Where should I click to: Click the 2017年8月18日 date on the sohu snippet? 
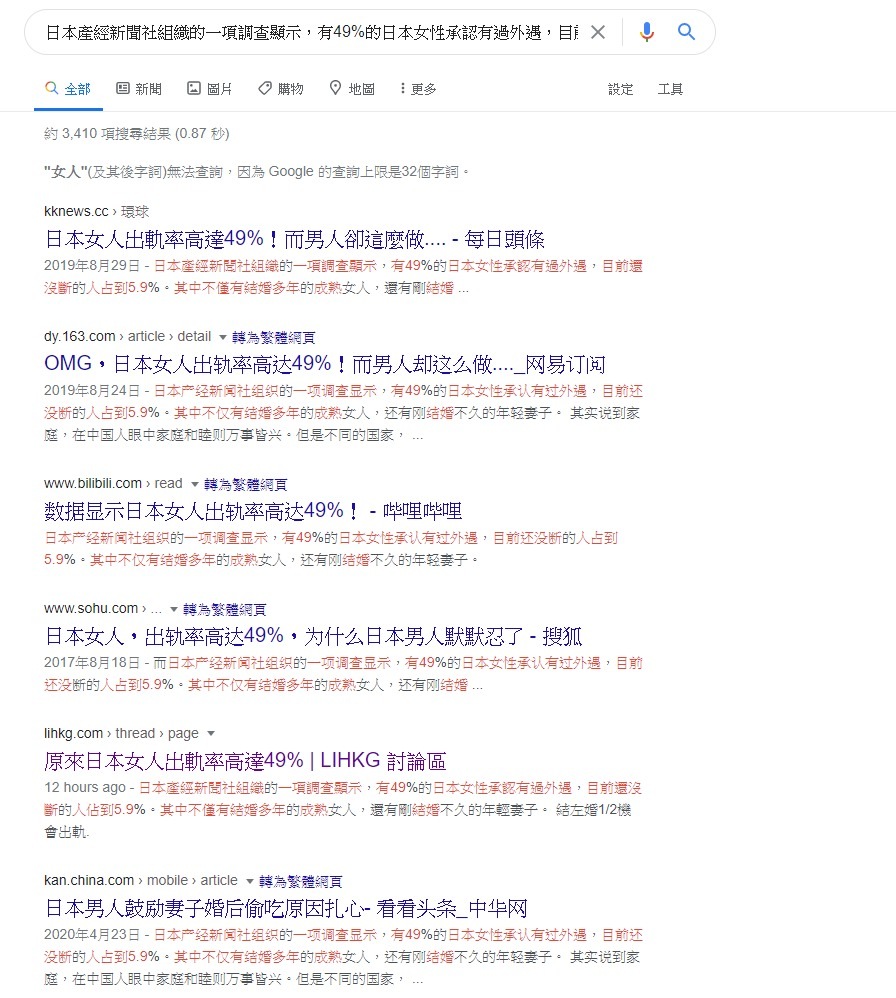point(92,663)
